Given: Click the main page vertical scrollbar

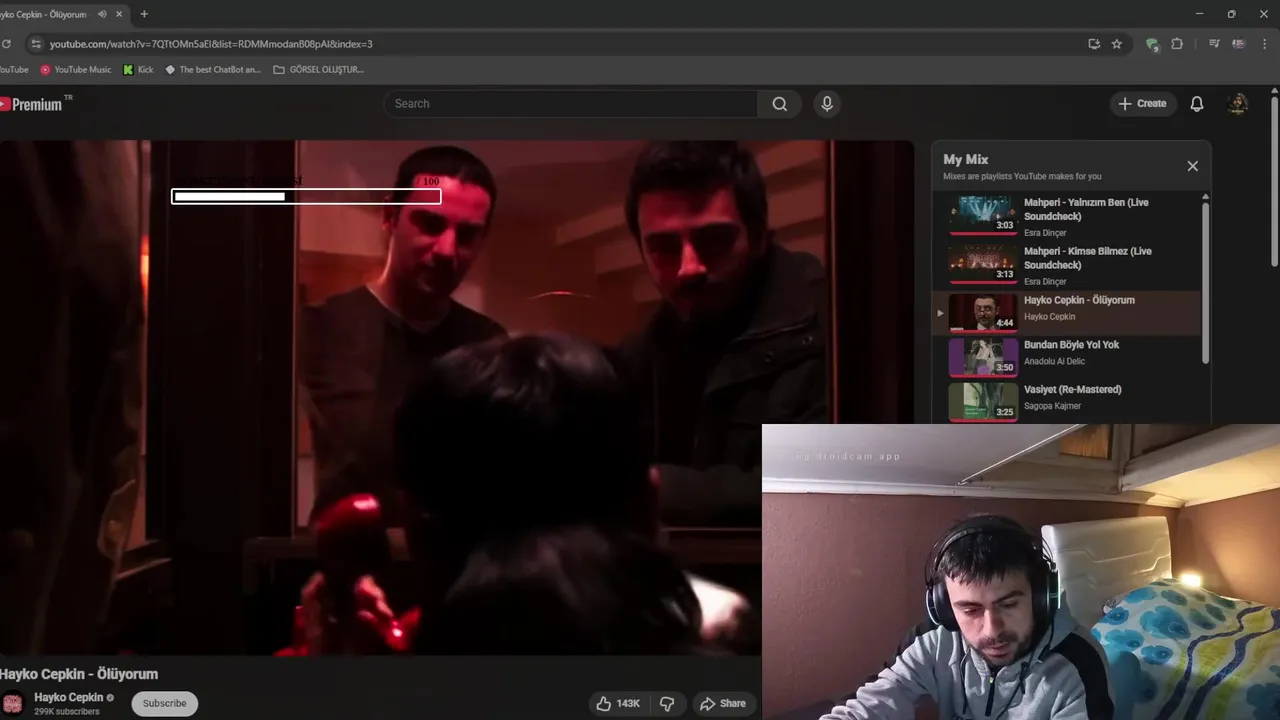Looking at the screenshot, I should coord(1275,180).
